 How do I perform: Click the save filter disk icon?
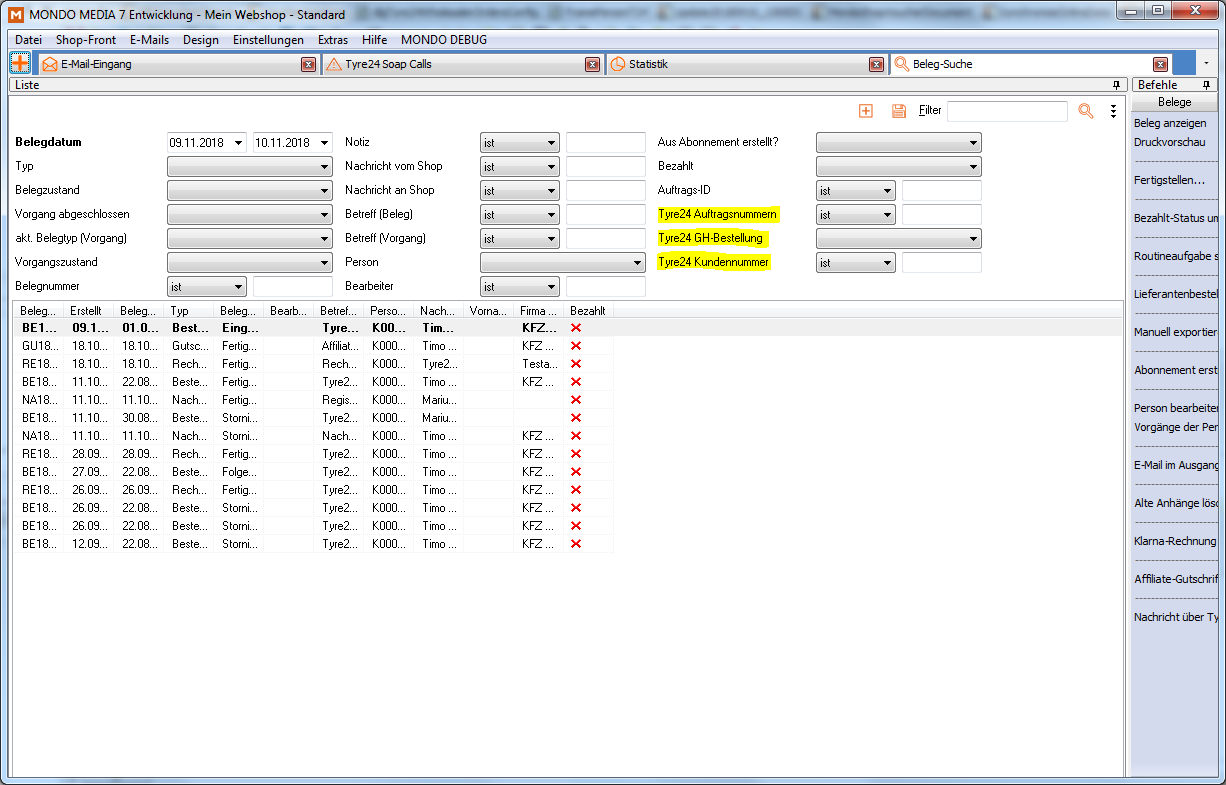coord(898,111)
